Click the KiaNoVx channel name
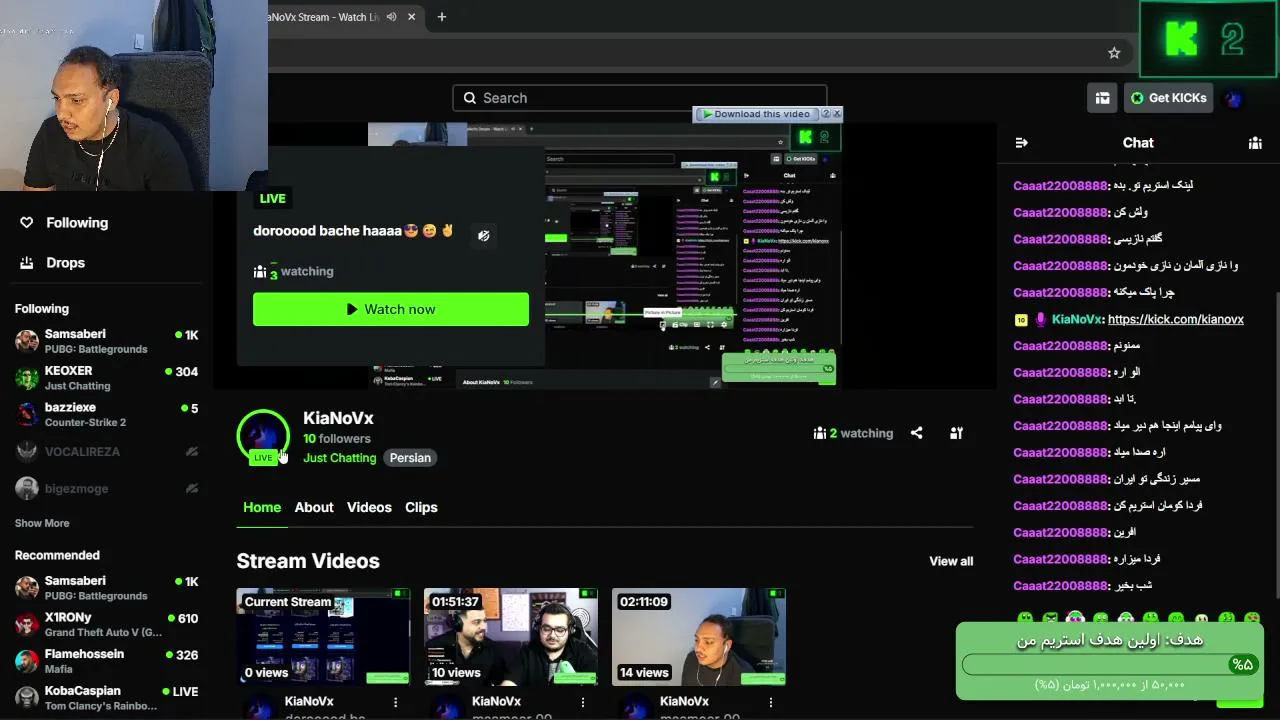Image resolution: width=1280 pixels, height=720 pixels. point(338,418)
